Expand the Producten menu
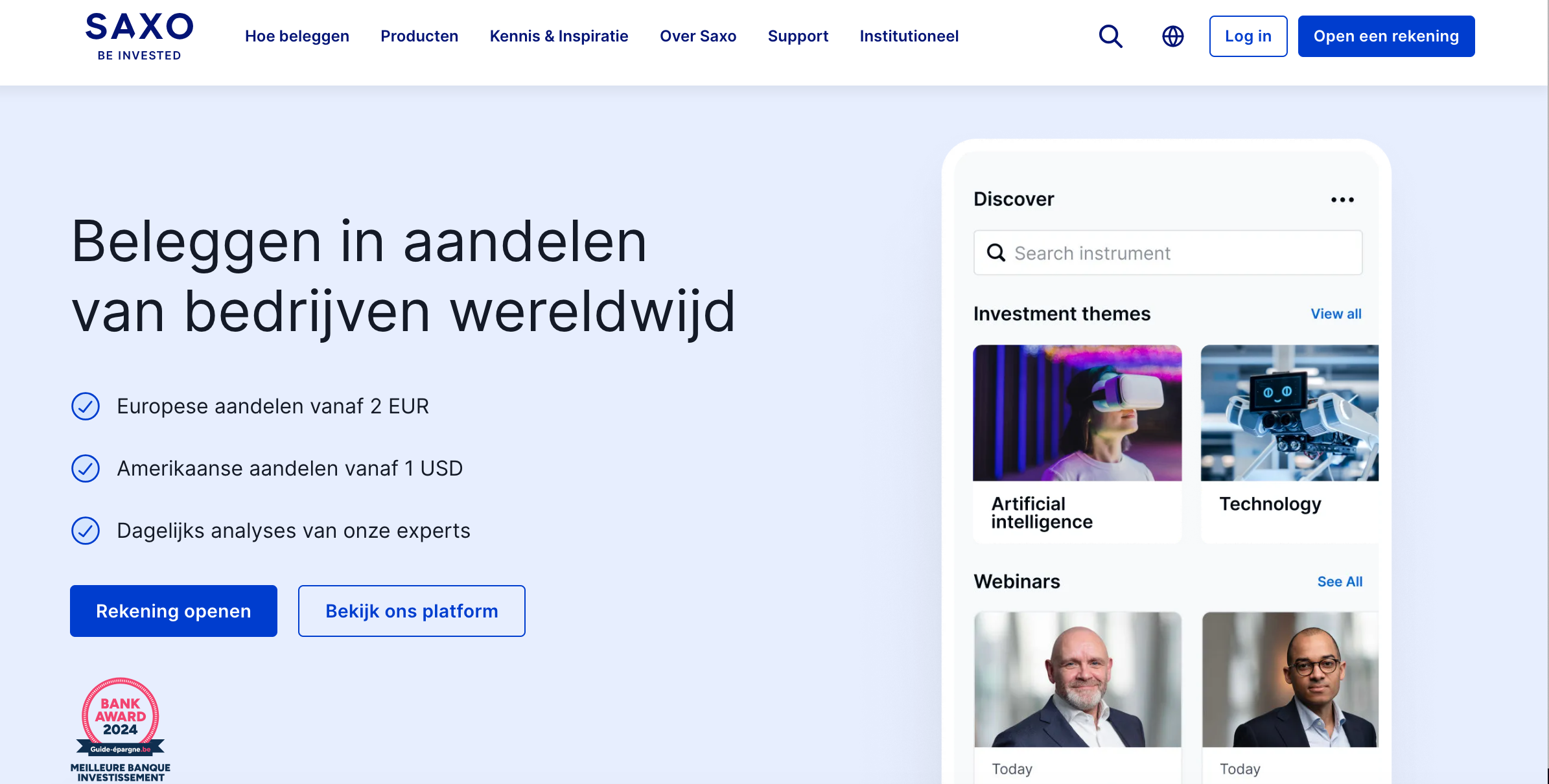 click(419, 36)
